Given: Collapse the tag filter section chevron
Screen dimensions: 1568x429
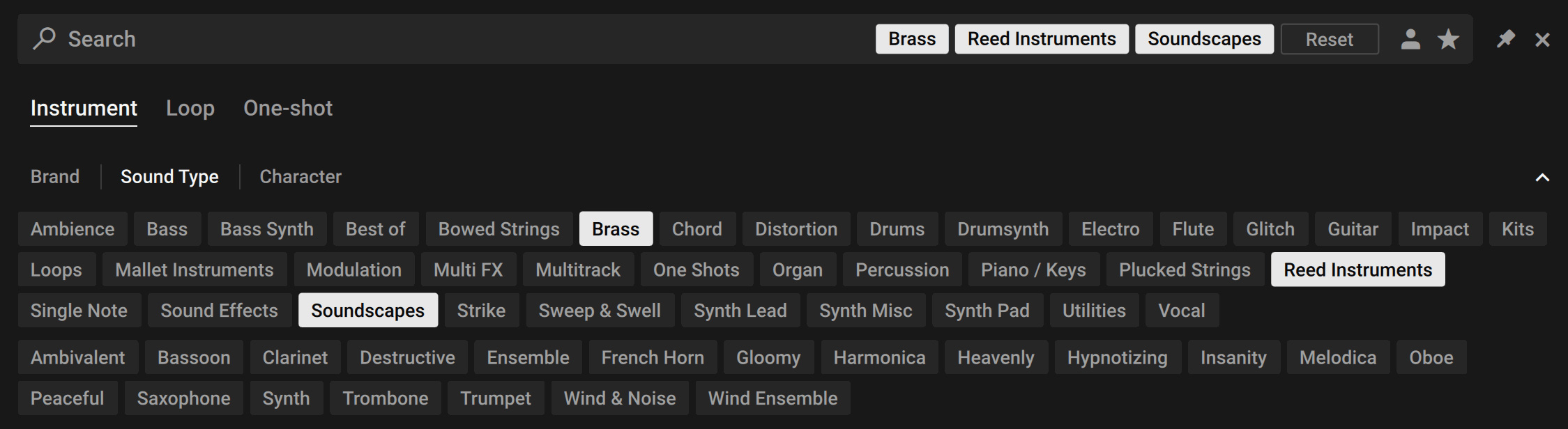Looking at the screenshot, I should pyautogui.click(x=1542, y=178).
